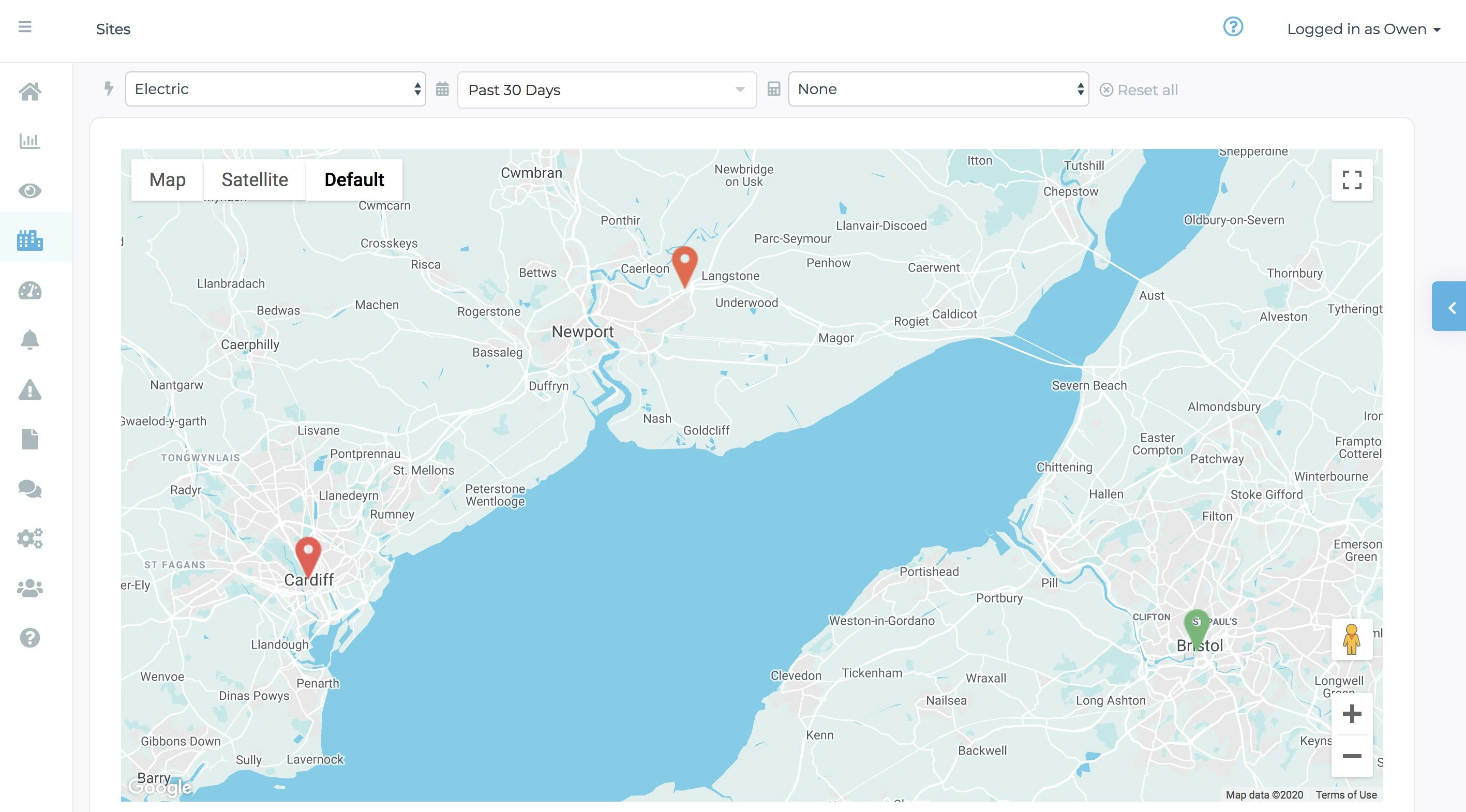Toggle the eye monitoring icon in sidebar
Viewport: 1466px width, 812px height.
click(29, 191)
